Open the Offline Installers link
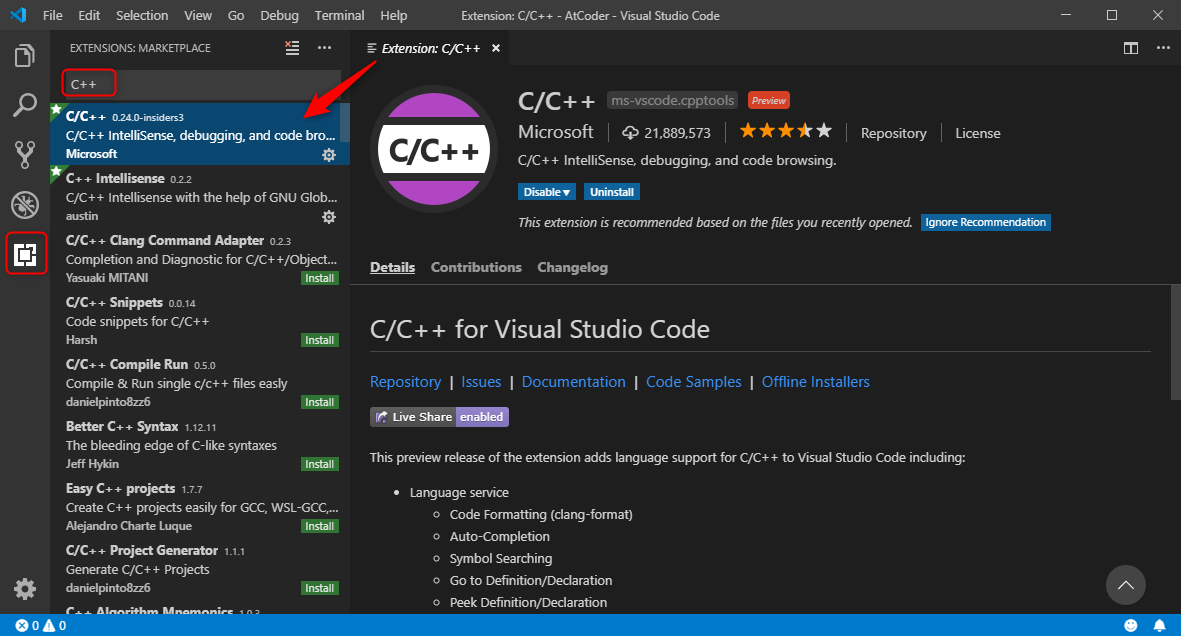 click(815, 382)
